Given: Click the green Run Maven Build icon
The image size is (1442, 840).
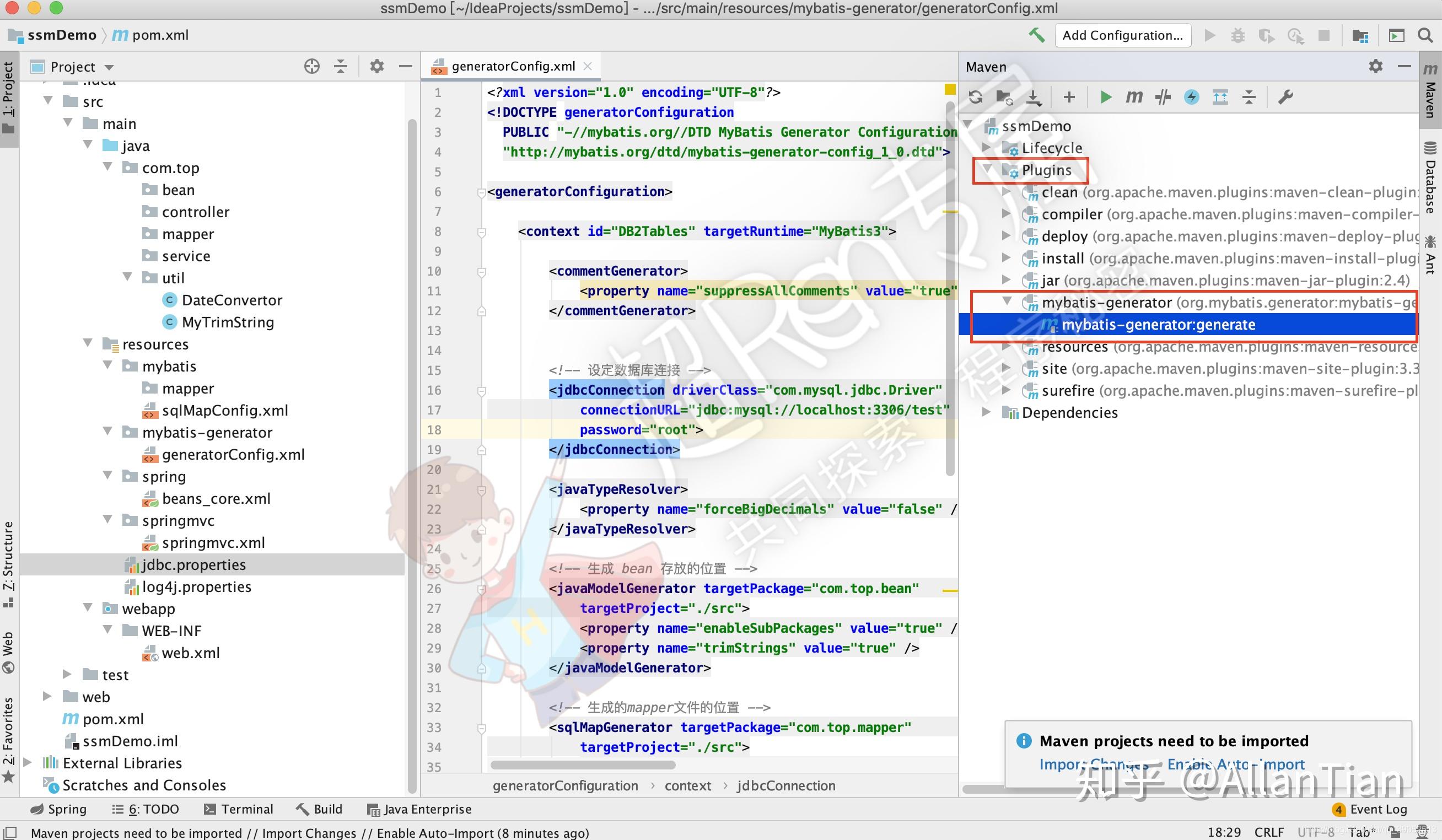Looking at the screenshot, I should 1106,97.
